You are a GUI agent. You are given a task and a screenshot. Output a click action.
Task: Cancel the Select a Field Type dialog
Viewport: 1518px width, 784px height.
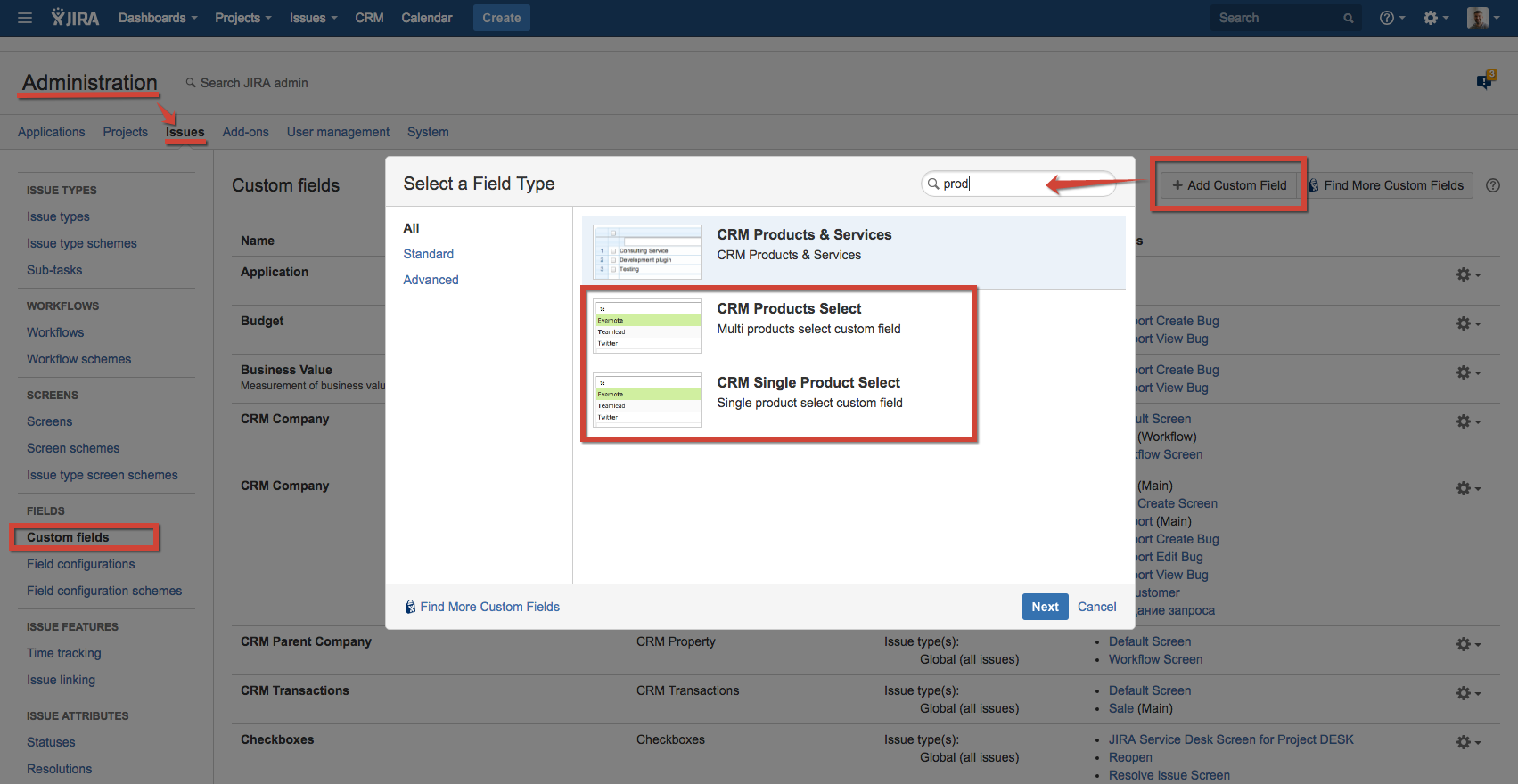click(x=1096, y=607)
